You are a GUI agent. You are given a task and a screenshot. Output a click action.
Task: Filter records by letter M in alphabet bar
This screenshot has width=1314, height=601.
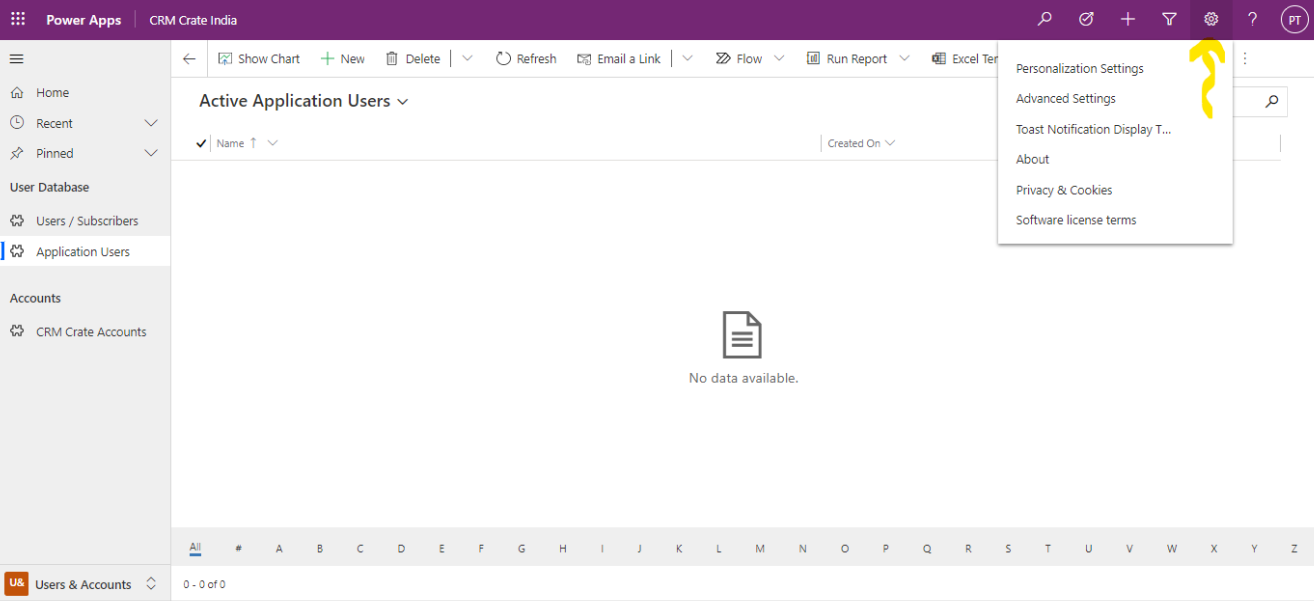759,548
